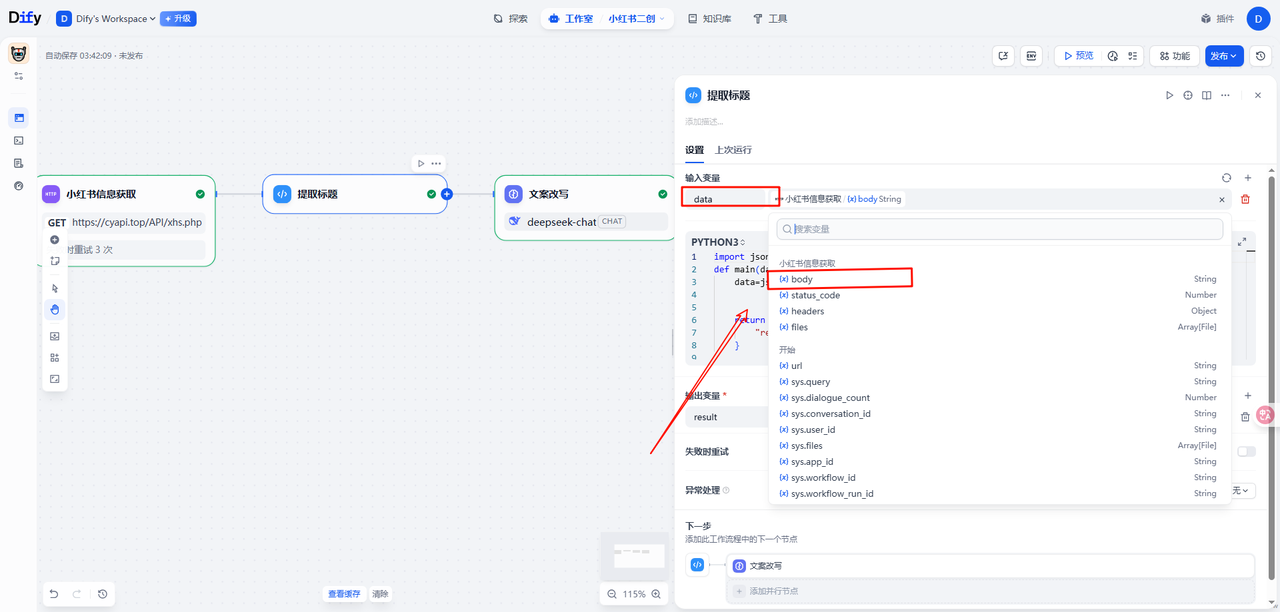Expand the code editor to fullscreen
Image resolution: width=1280 pixels, height=612 pixels.
pos(1242,242)
